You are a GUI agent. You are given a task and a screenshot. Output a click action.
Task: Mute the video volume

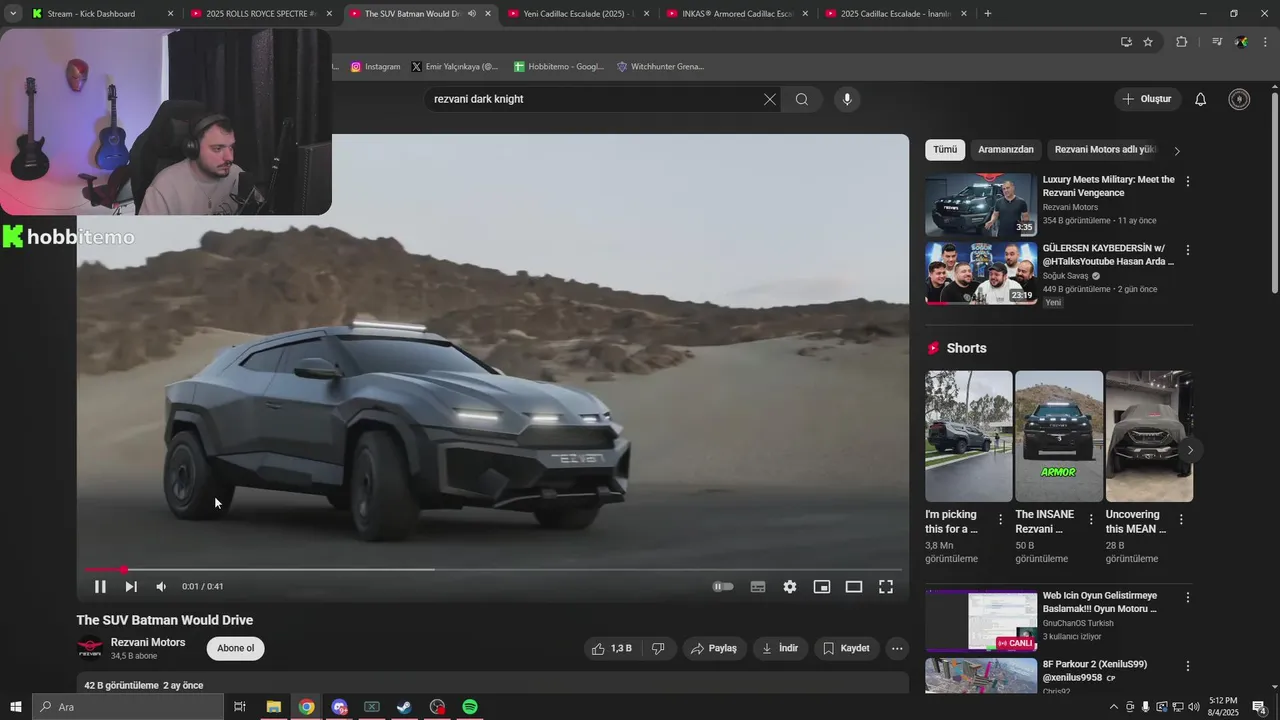(x=161, y=587)
